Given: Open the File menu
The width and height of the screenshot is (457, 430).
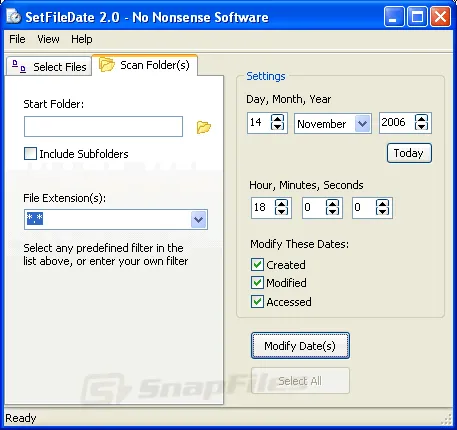Looking at the screenshot, I should coord(17,39).
